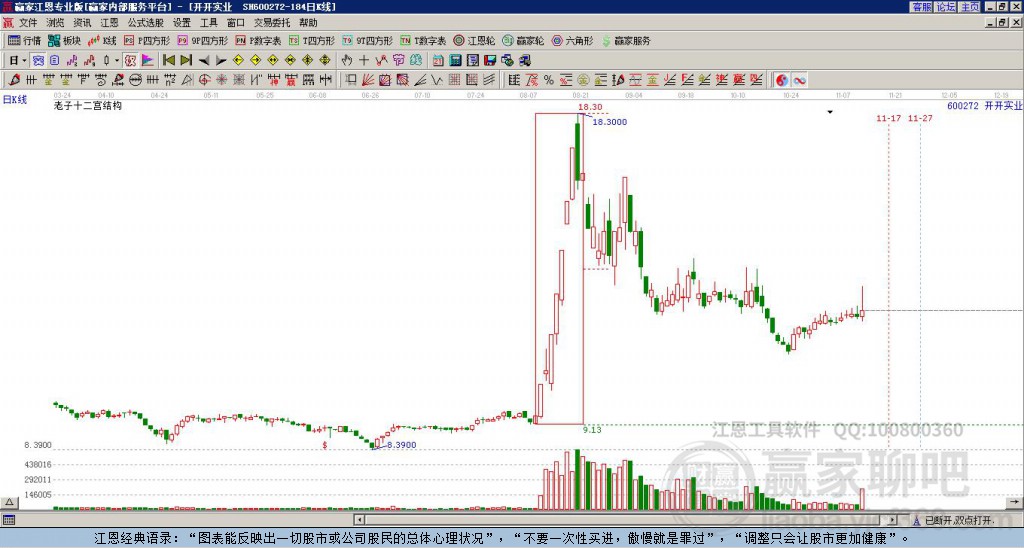Click the black right arrow icon
Screen dimensions: 1024x548
point(221,60)
